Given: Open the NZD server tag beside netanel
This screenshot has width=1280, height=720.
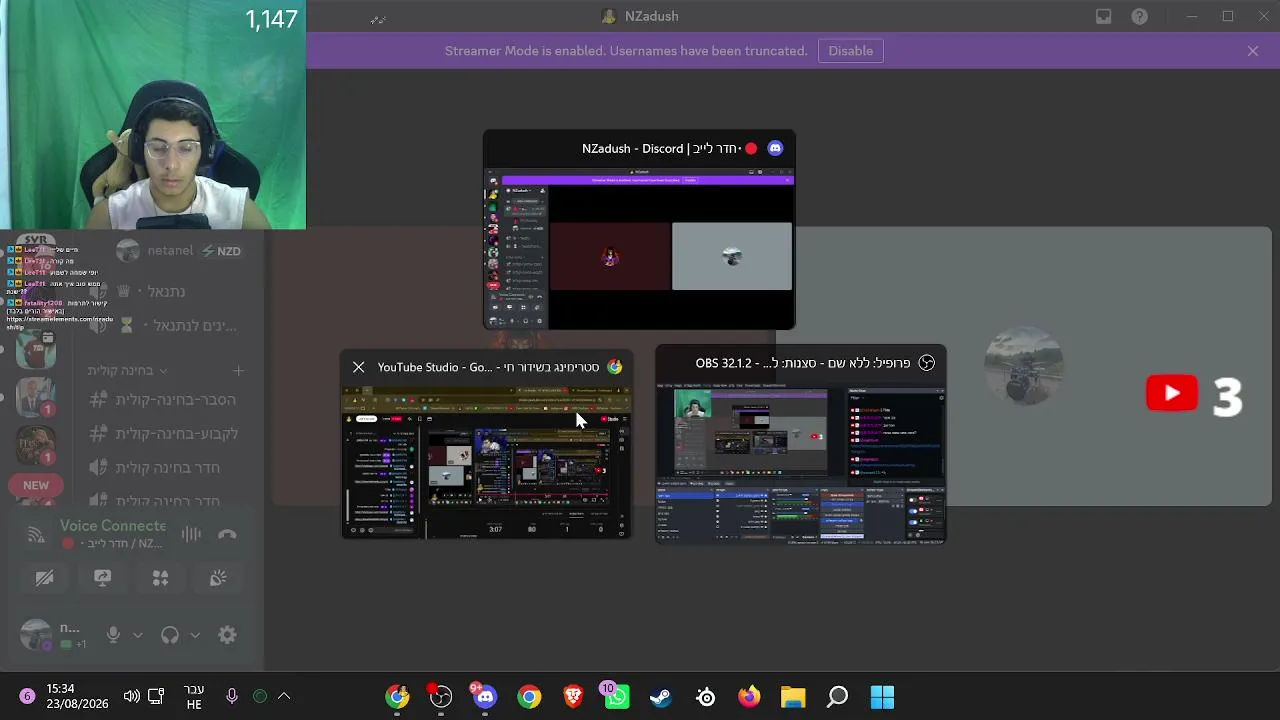Looking at the screenshot, I should [x=221, y=251].
